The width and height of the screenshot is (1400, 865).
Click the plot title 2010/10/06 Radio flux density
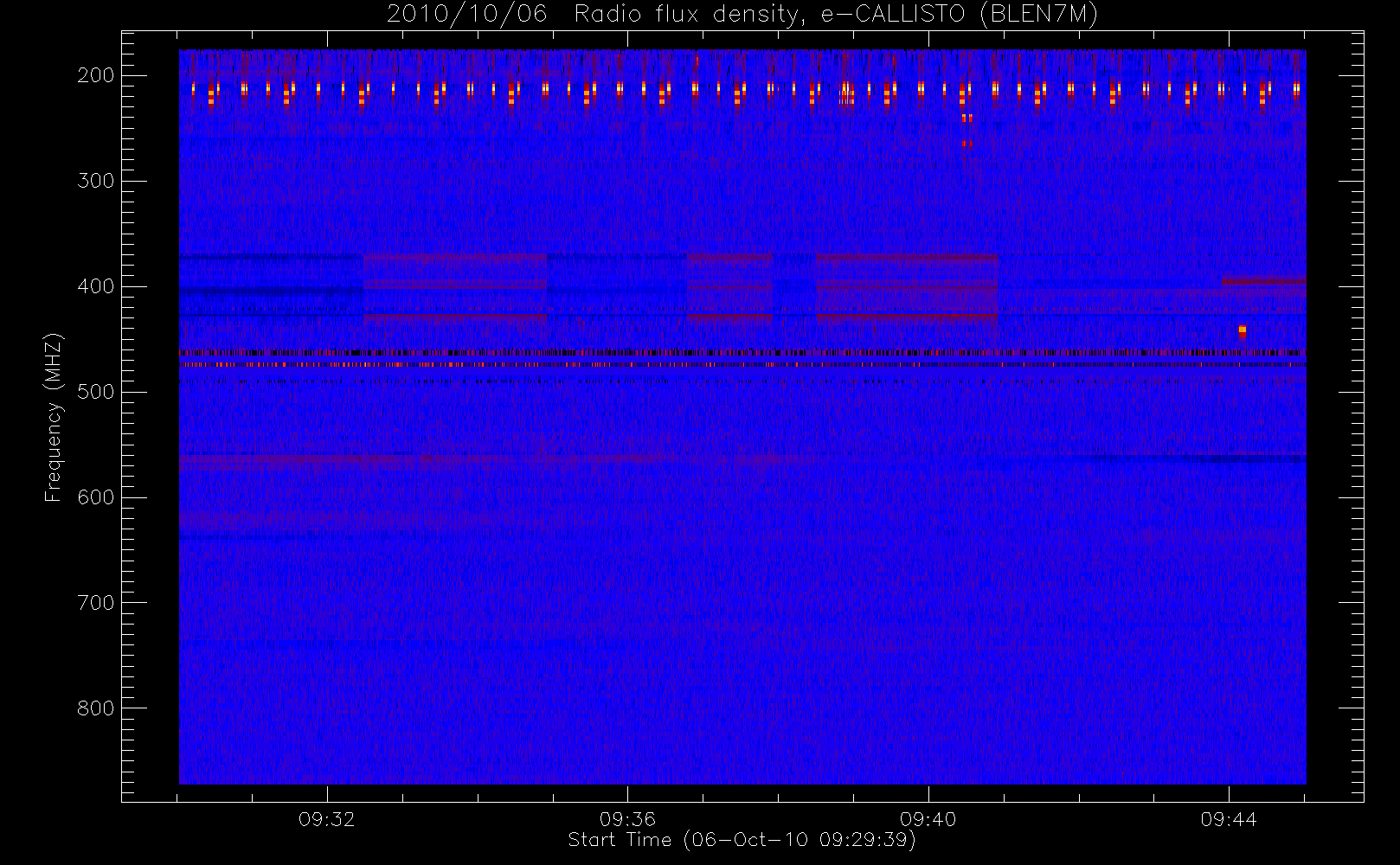pos(742,15)
